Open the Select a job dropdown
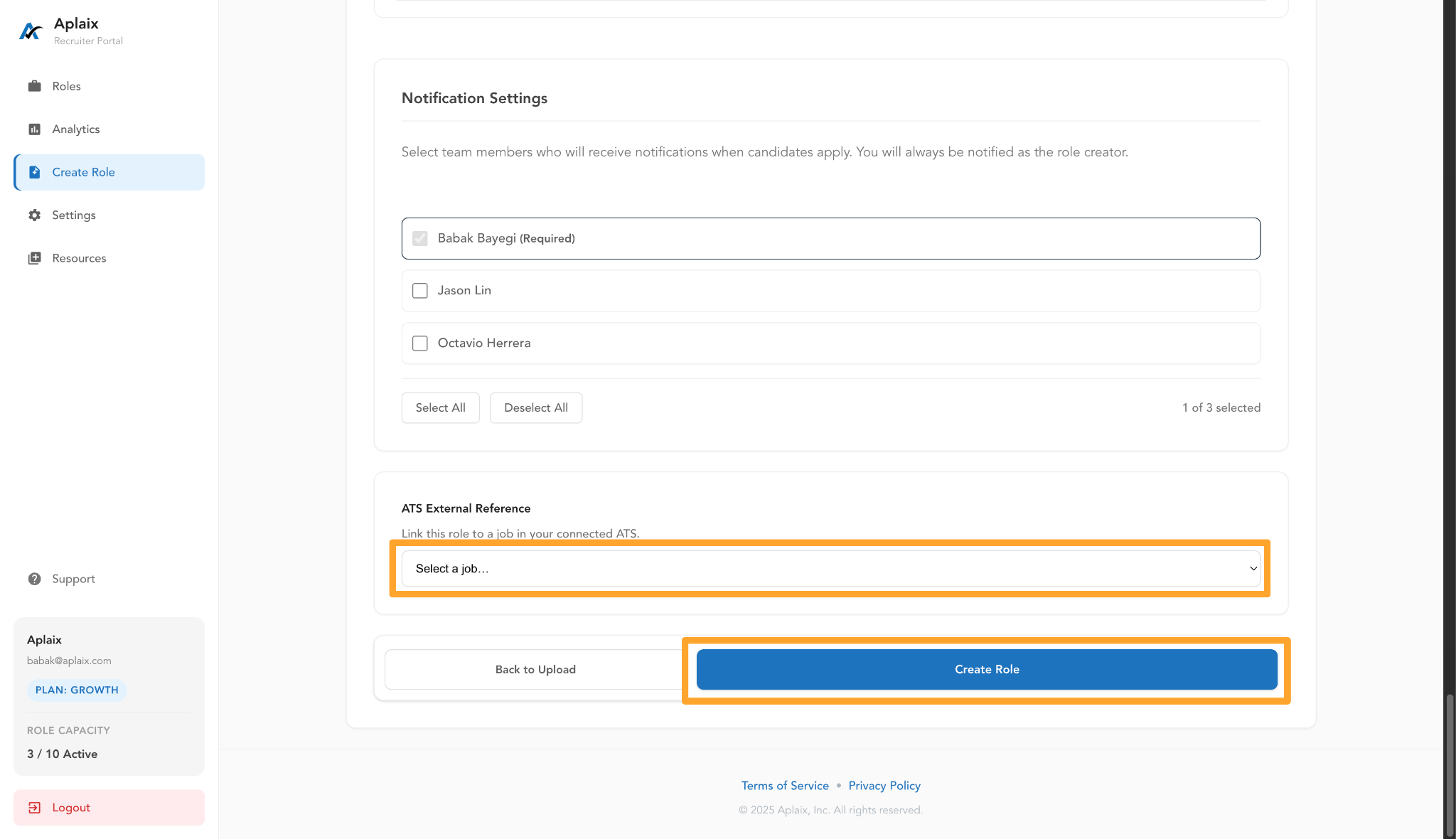 (x=830, y=569)
